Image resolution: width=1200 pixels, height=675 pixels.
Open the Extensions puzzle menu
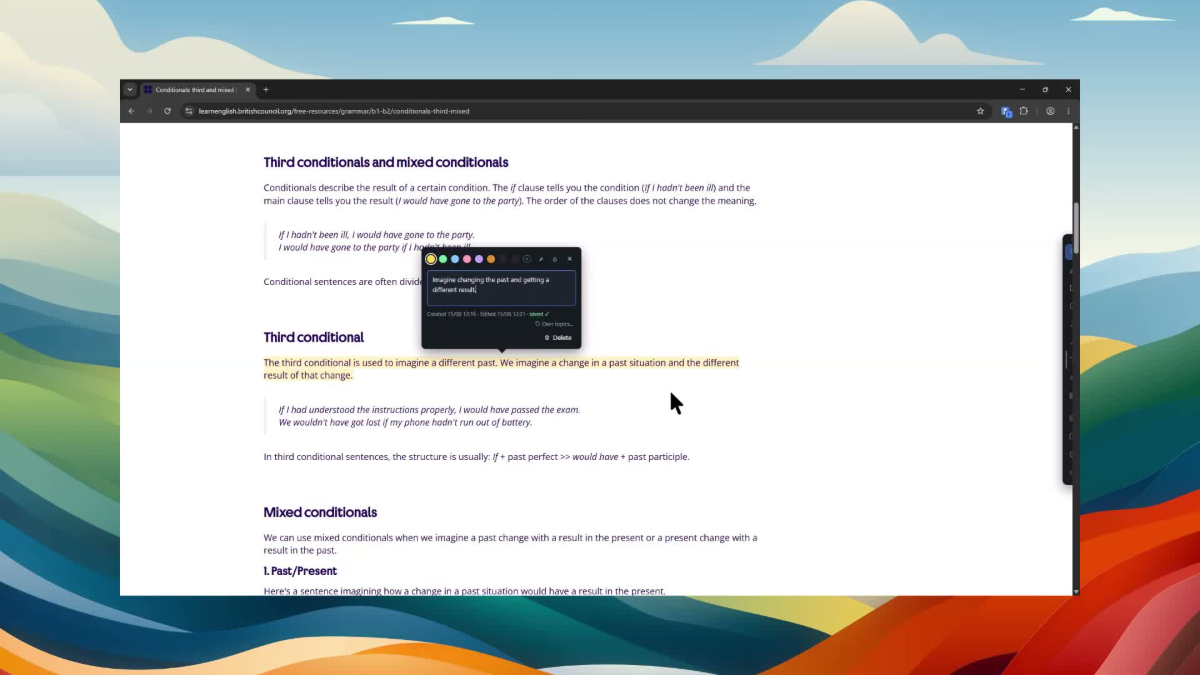tap(1024, 111)
